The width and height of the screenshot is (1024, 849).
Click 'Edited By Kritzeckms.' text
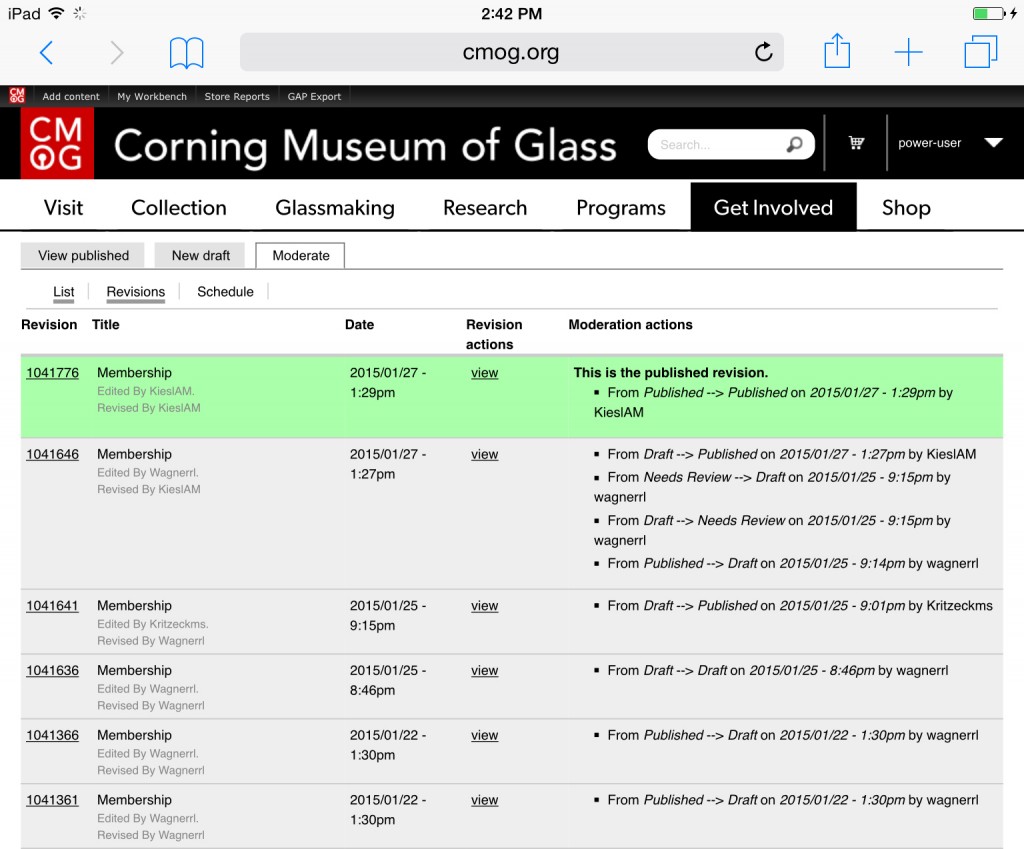[153, 624]
